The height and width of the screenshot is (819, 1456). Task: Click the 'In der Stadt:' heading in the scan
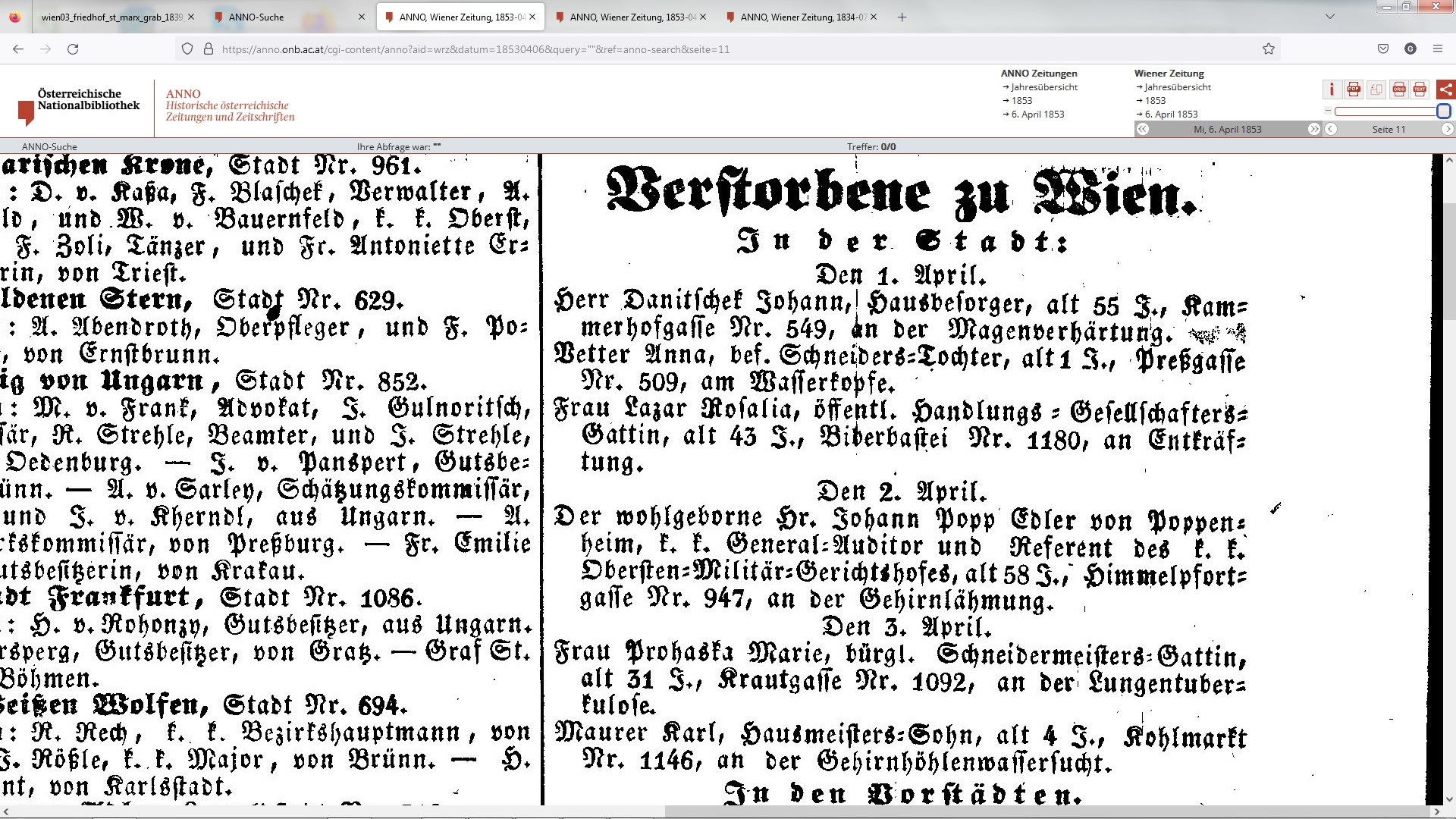pos(902,242)
